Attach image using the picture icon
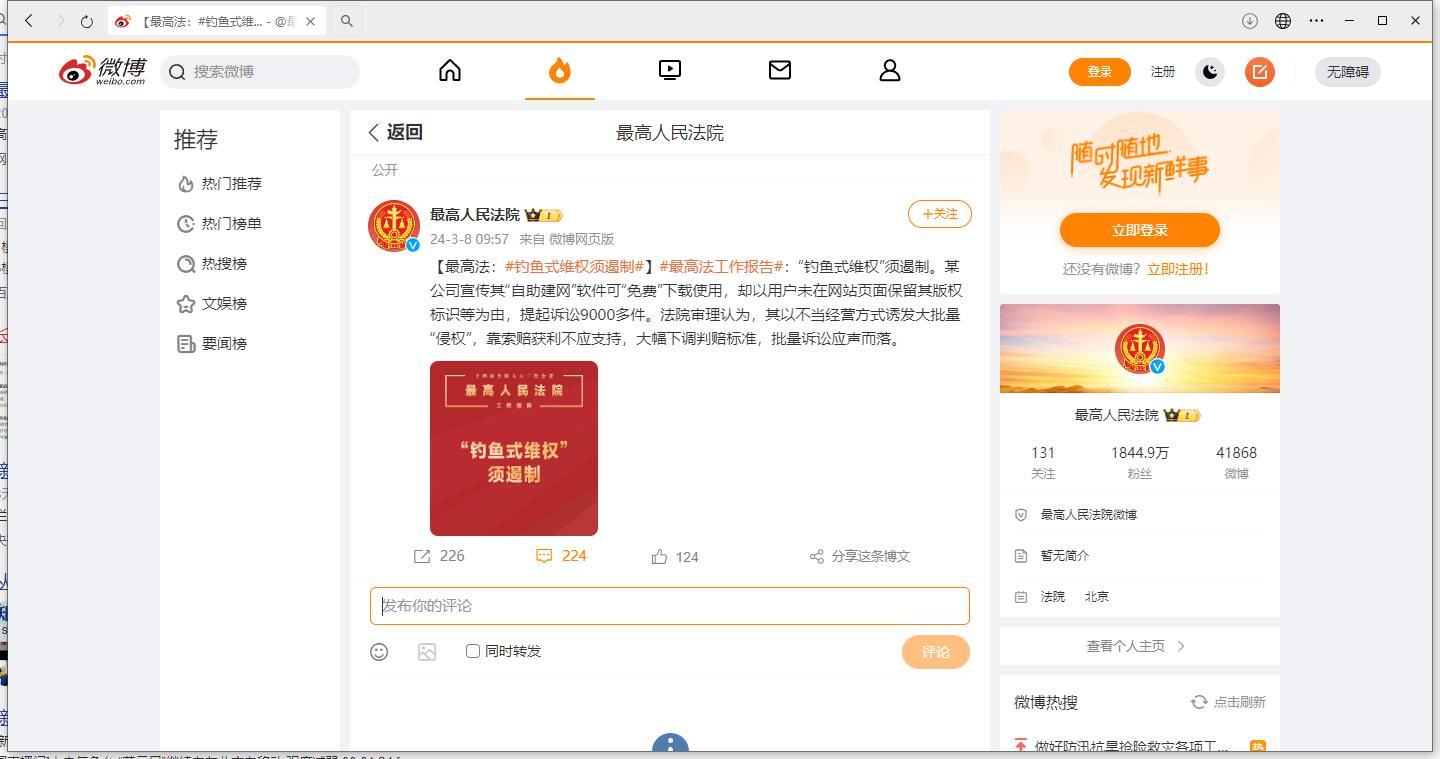The image size is (1440, 759). 427,652
